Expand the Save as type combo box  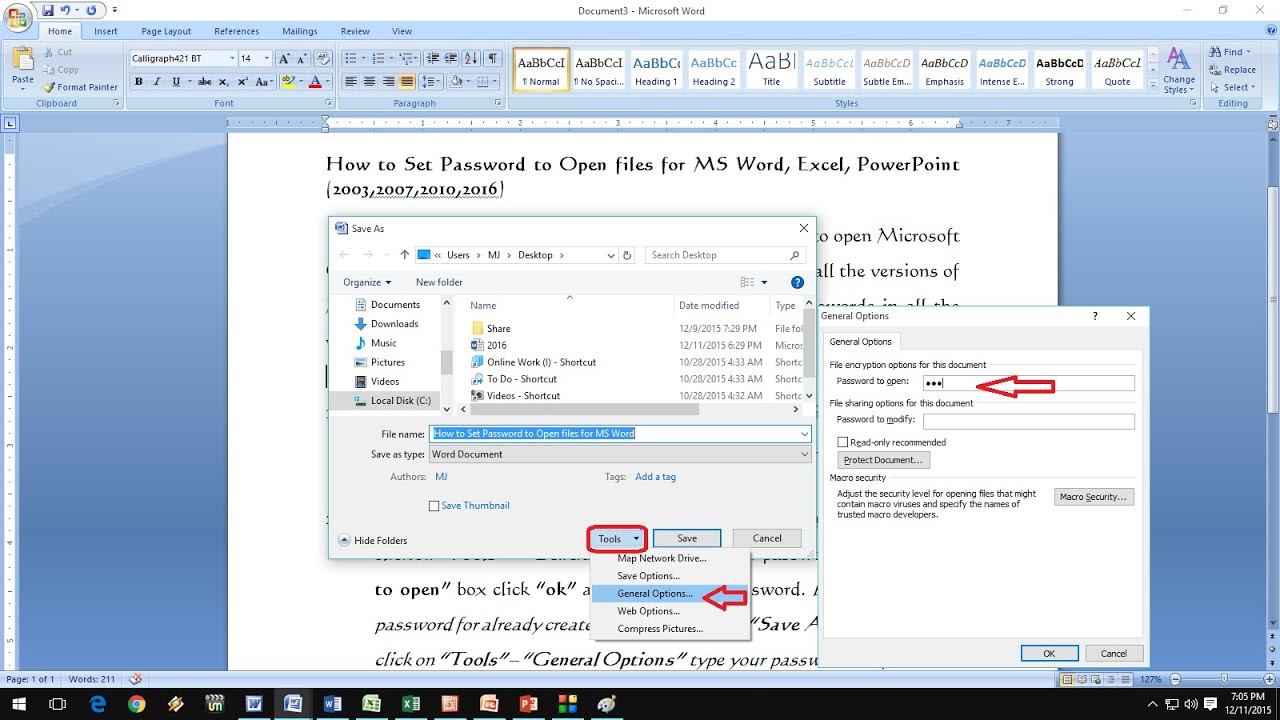coord(620,454)
